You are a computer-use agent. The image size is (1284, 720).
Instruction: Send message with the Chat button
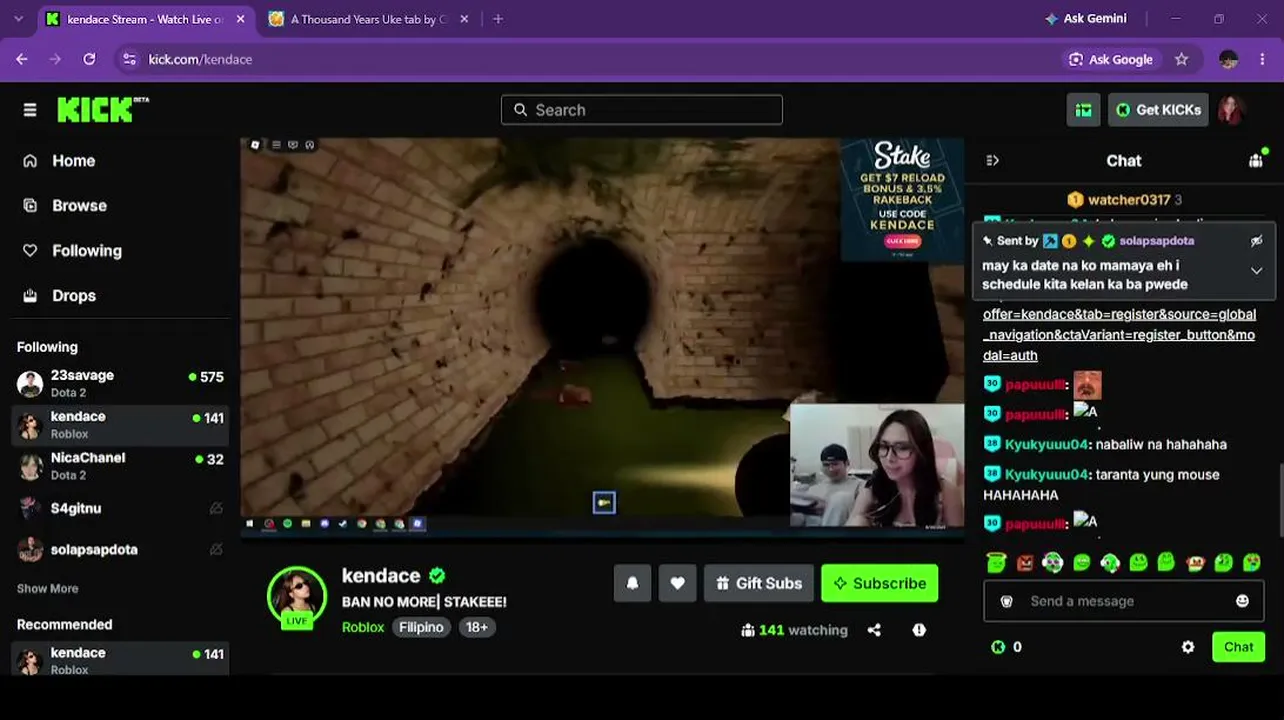pos(1238,647)
